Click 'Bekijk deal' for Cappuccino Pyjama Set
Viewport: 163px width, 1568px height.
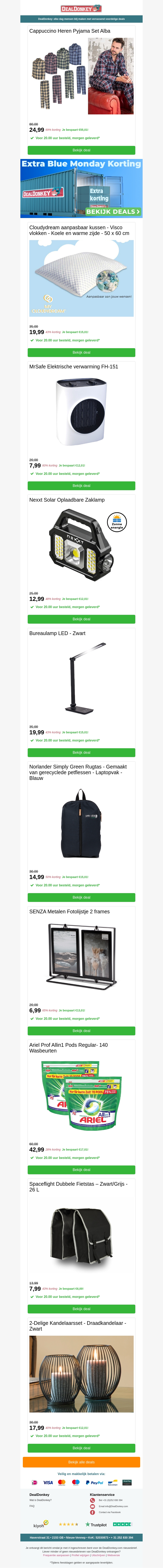click(81, 150)
